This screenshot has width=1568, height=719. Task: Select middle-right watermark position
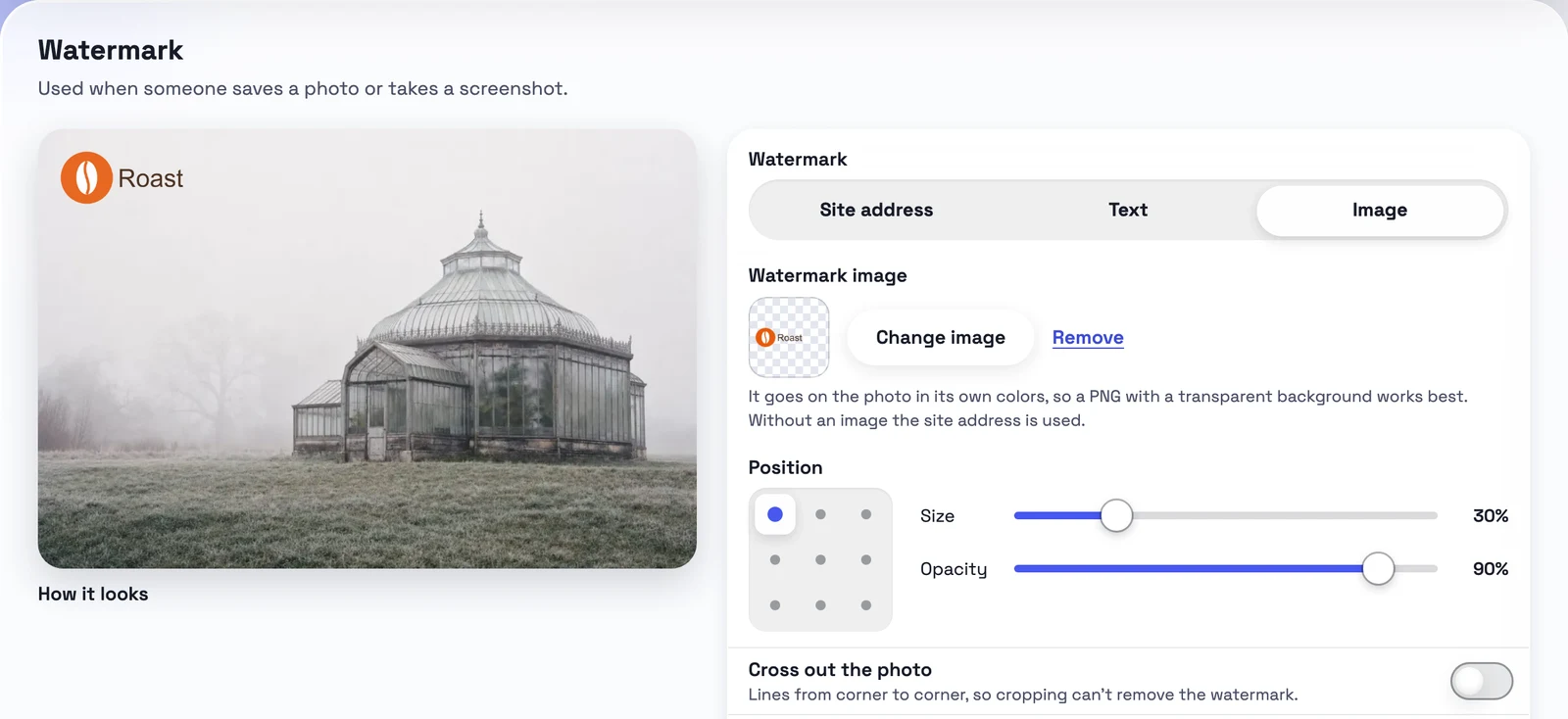866,560
